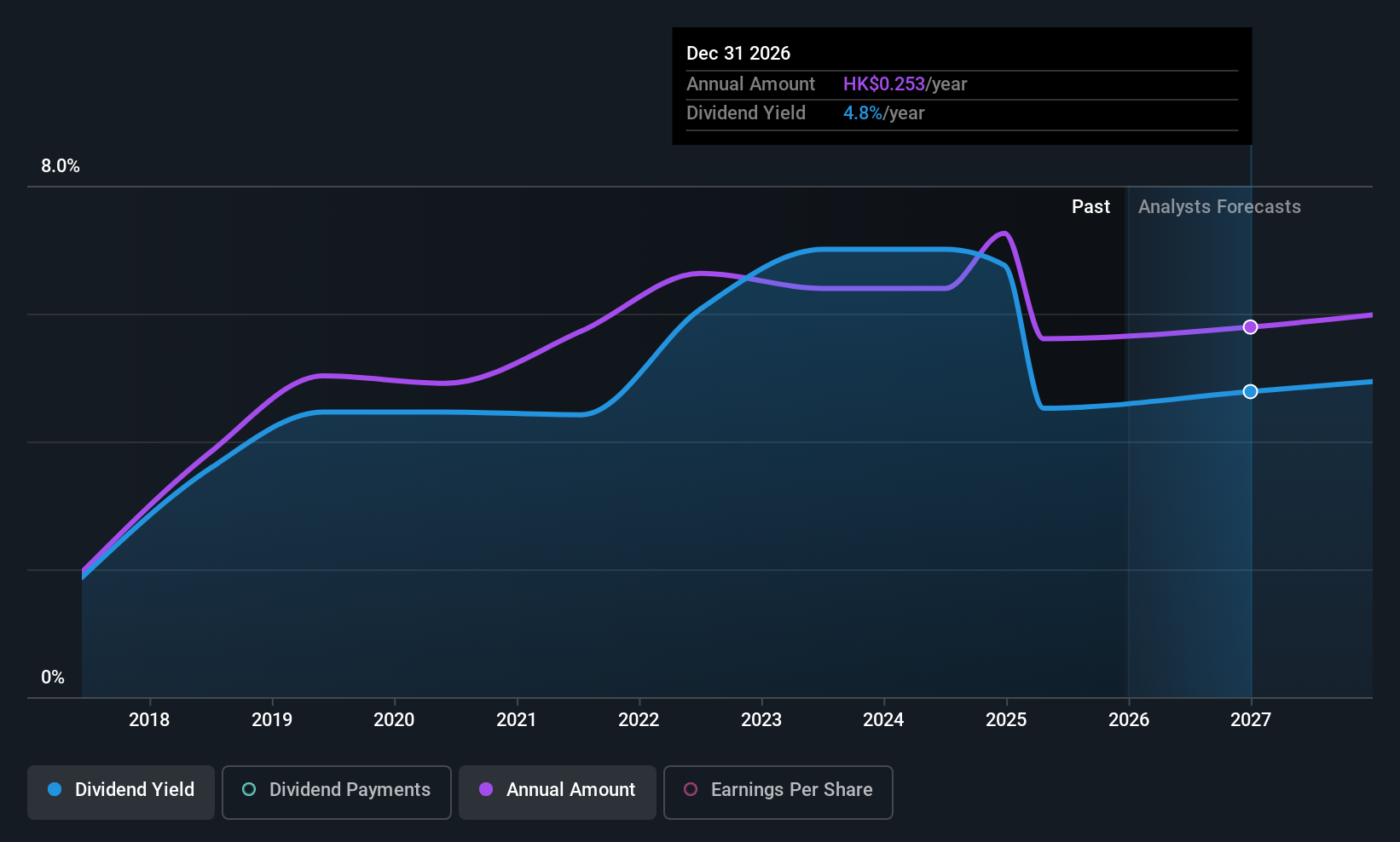Select the purple Annual Amount data point
The image size is (1400, 842).
[1250, 327]
